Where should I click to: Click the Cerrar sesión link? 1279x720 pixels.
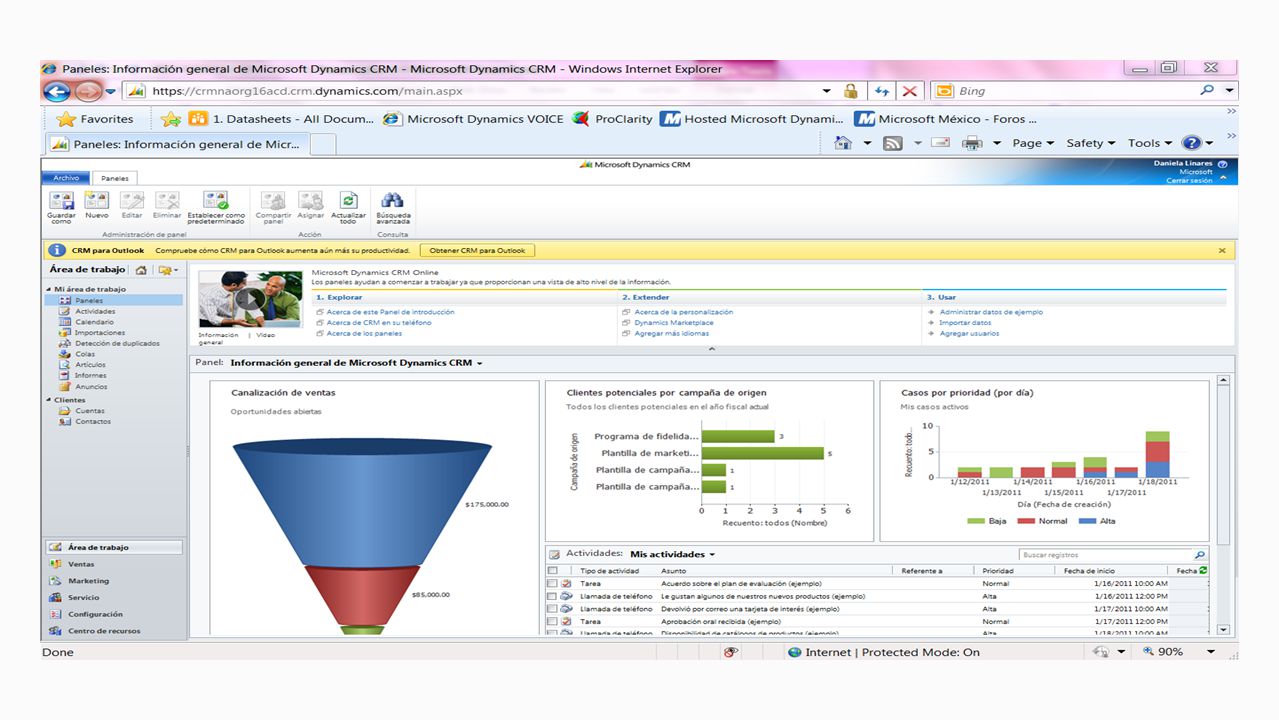[x=1189, y=181]
